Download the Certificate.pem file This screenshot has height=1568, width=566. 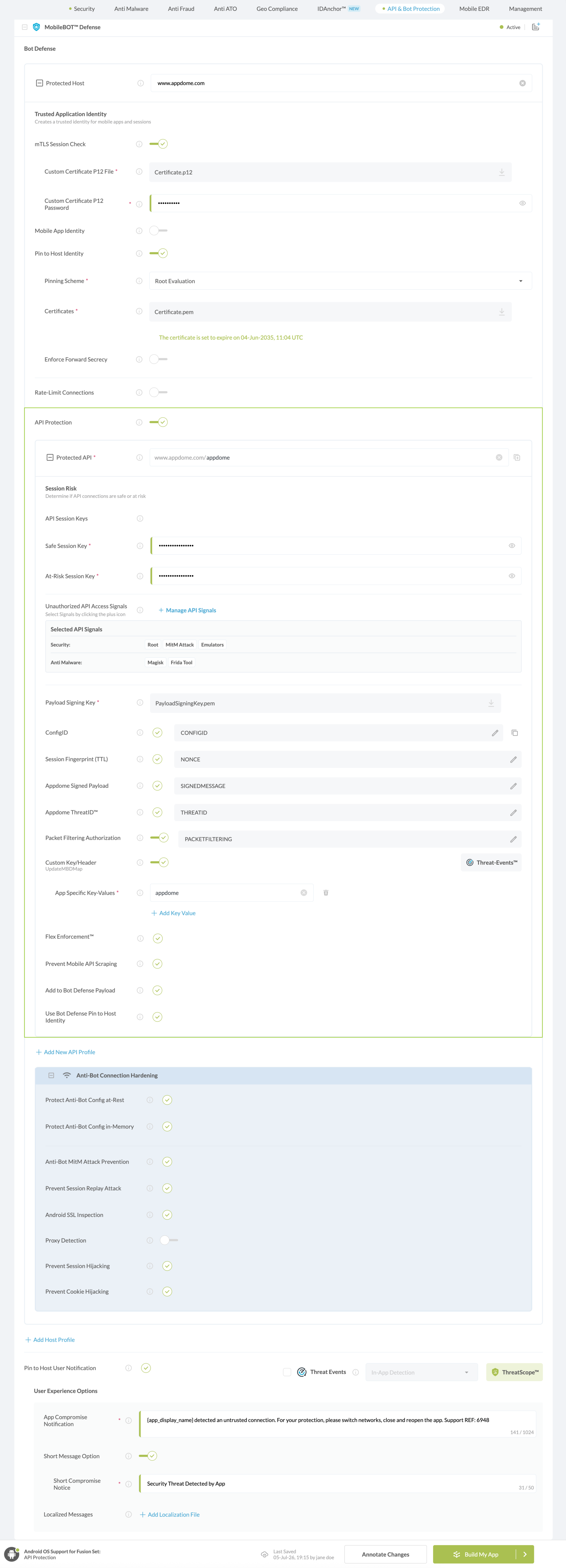[x=502, y=312]
